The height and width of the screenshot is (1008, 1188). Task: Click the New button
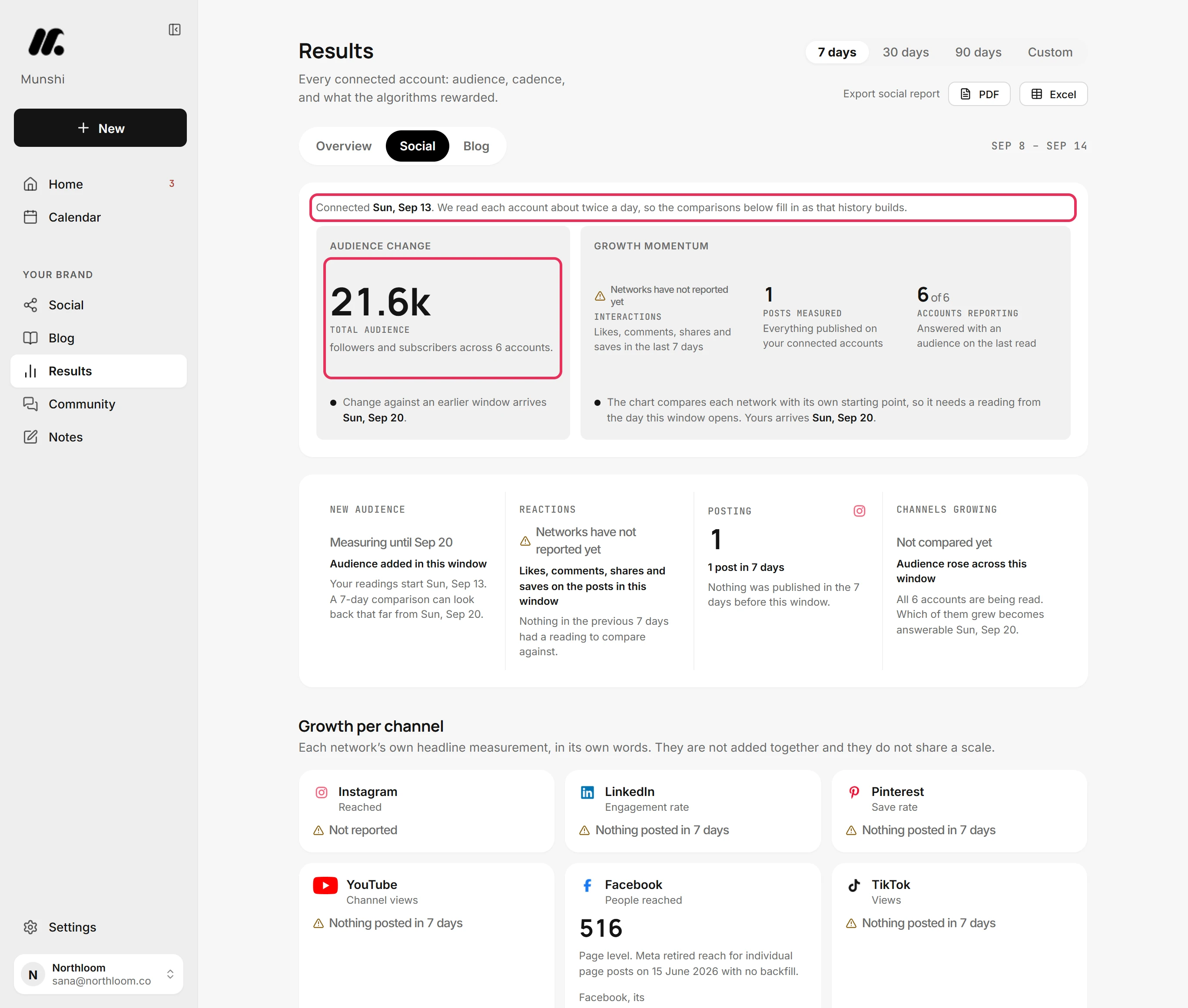(100, 128)
